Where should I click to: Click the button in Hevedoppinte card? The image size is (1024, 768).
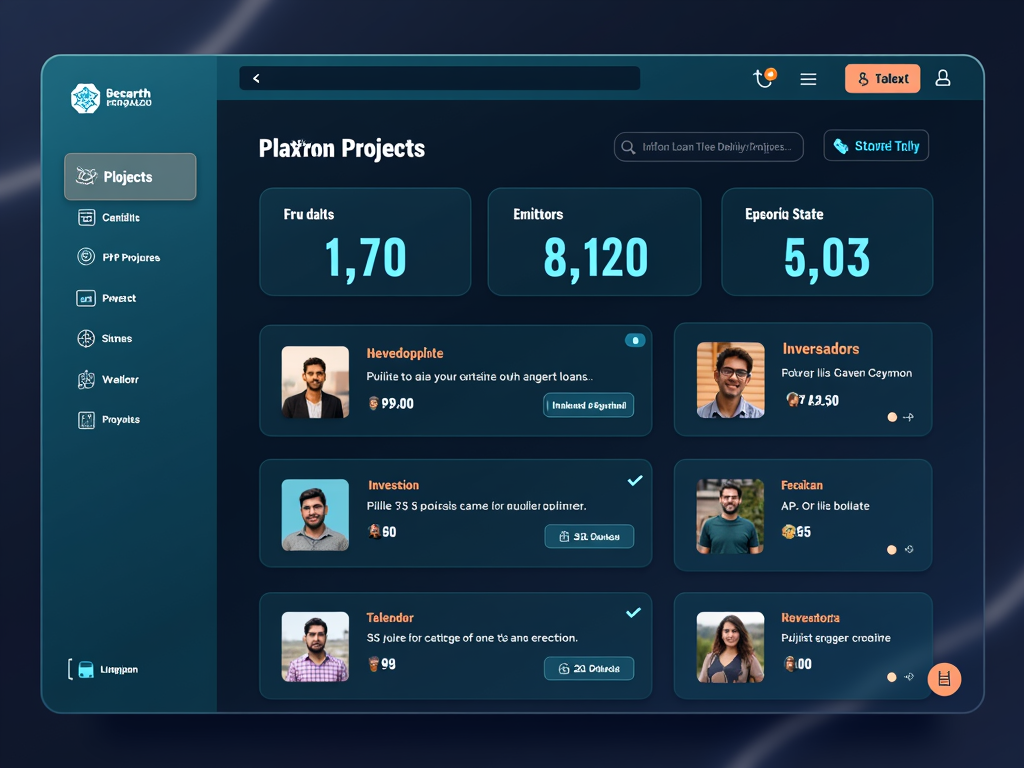pos(588,405)
